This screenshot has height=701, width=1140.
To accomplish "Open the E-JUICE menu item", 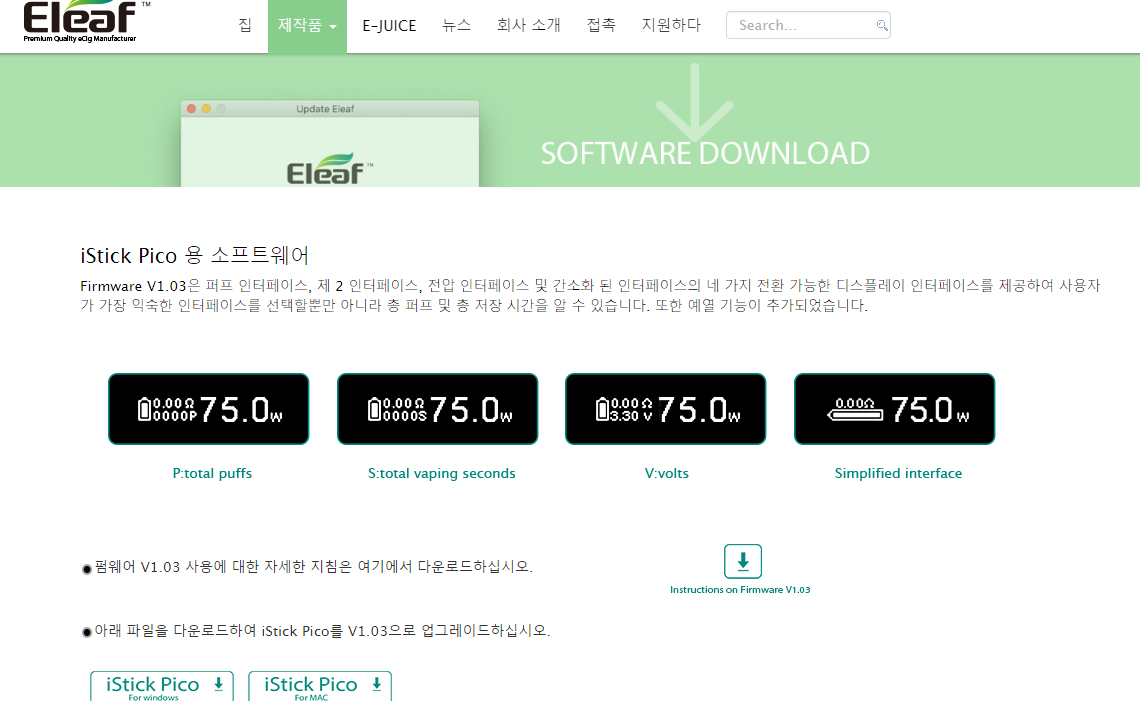I will click(389, 25).
